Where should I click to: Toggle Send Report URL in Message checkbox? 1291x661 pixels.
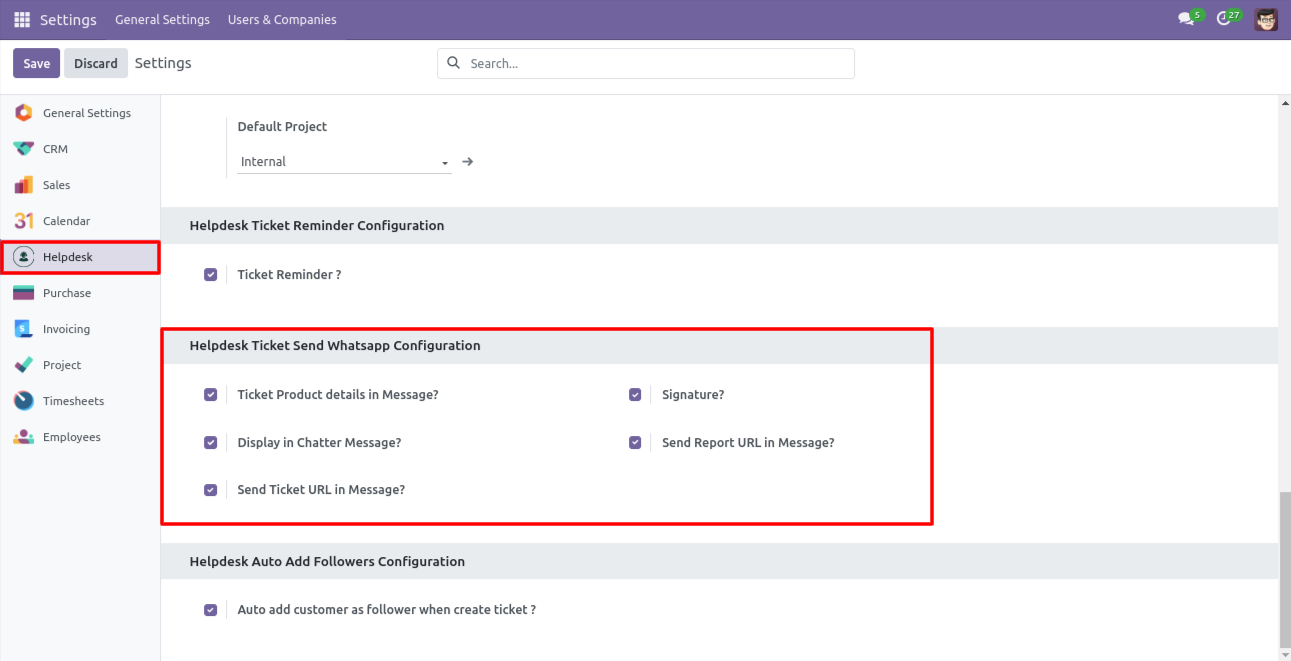(635, 442)
